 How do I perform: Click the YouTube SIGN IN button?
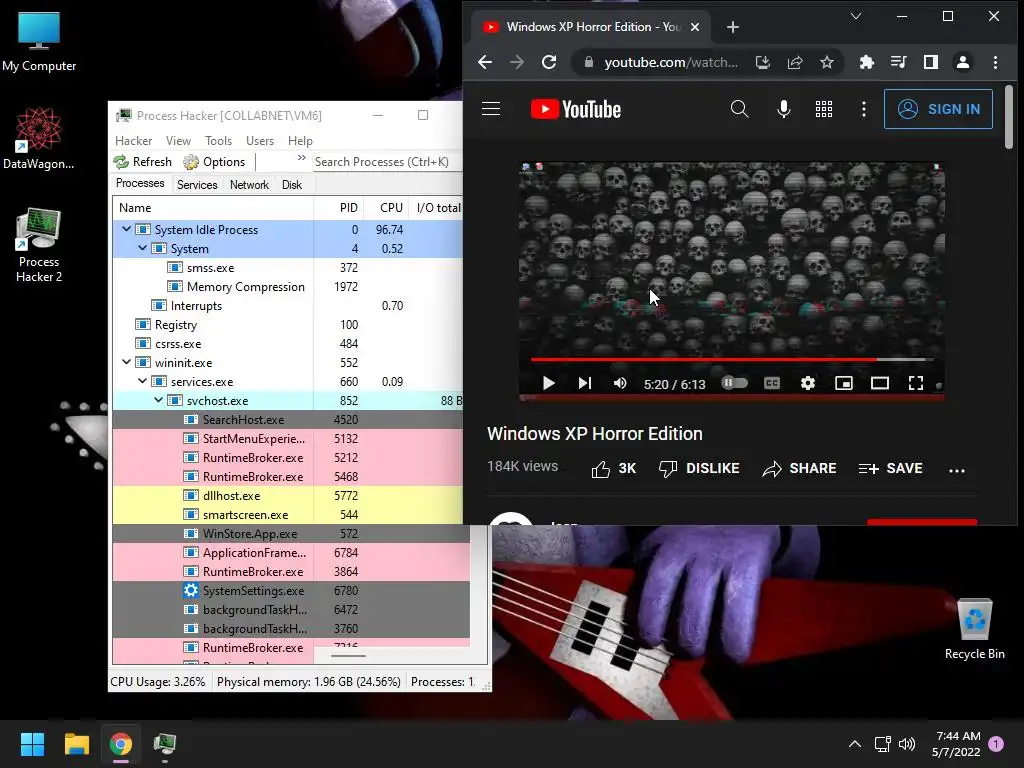pos(938,109)
